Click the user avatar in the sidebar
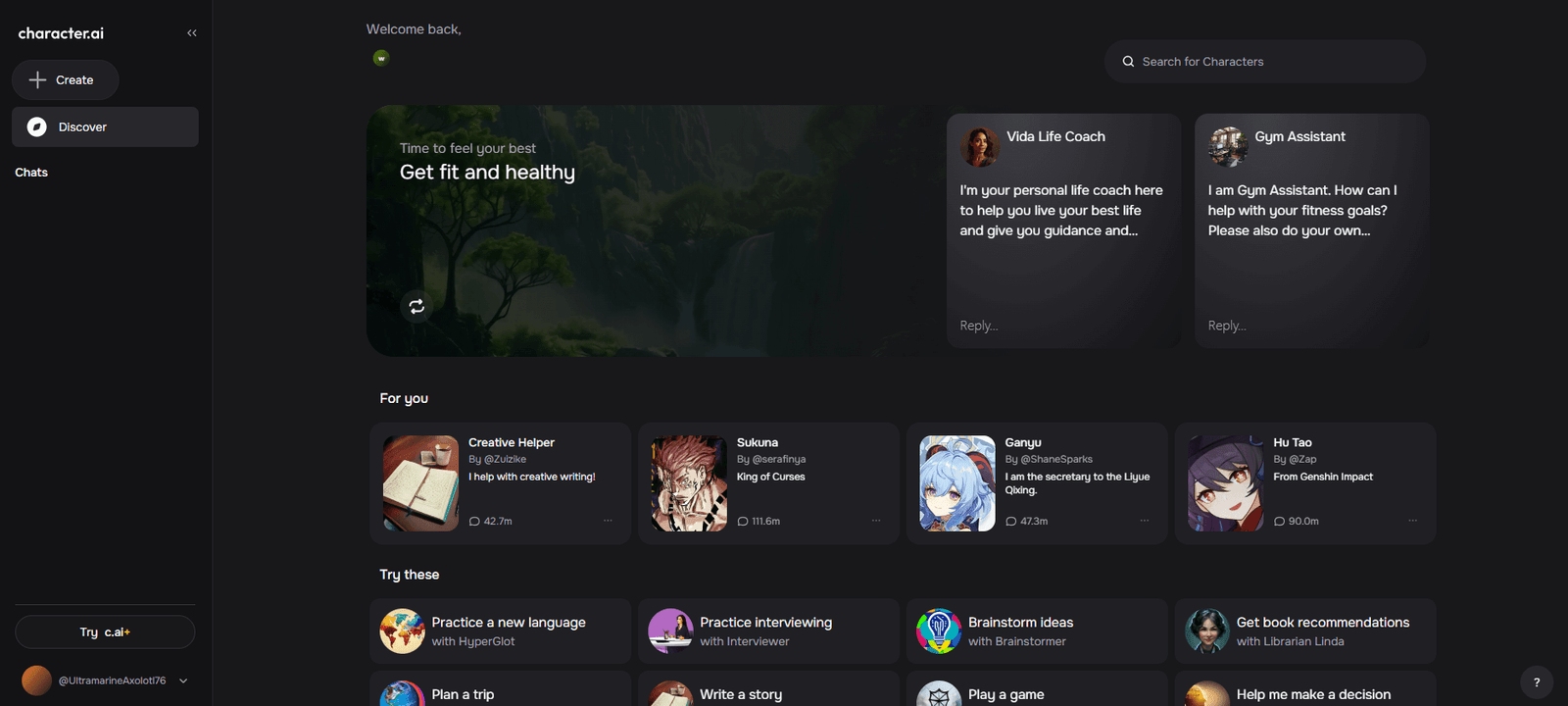 tap(36, 681)
